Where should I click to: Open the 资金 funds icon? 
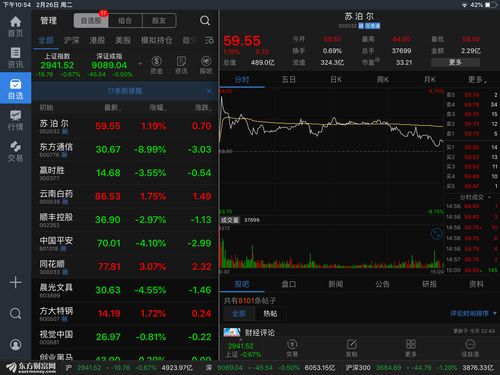[x=156, y=65]
